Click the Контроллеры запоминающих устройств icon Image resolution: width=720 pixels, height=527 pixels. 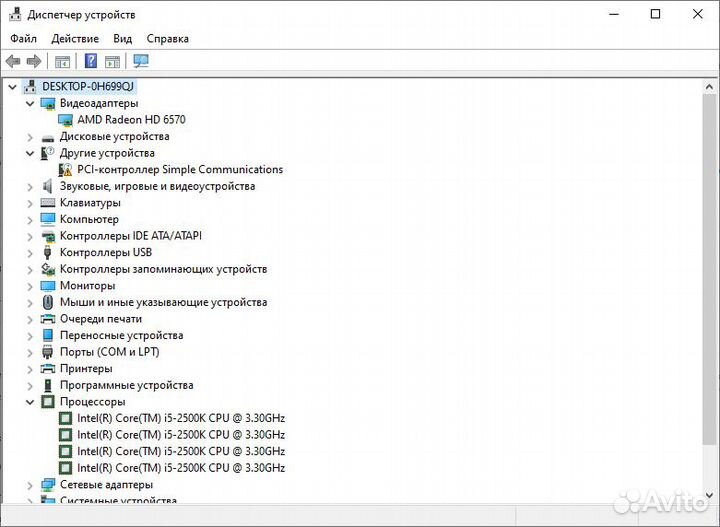pos(48,269)
